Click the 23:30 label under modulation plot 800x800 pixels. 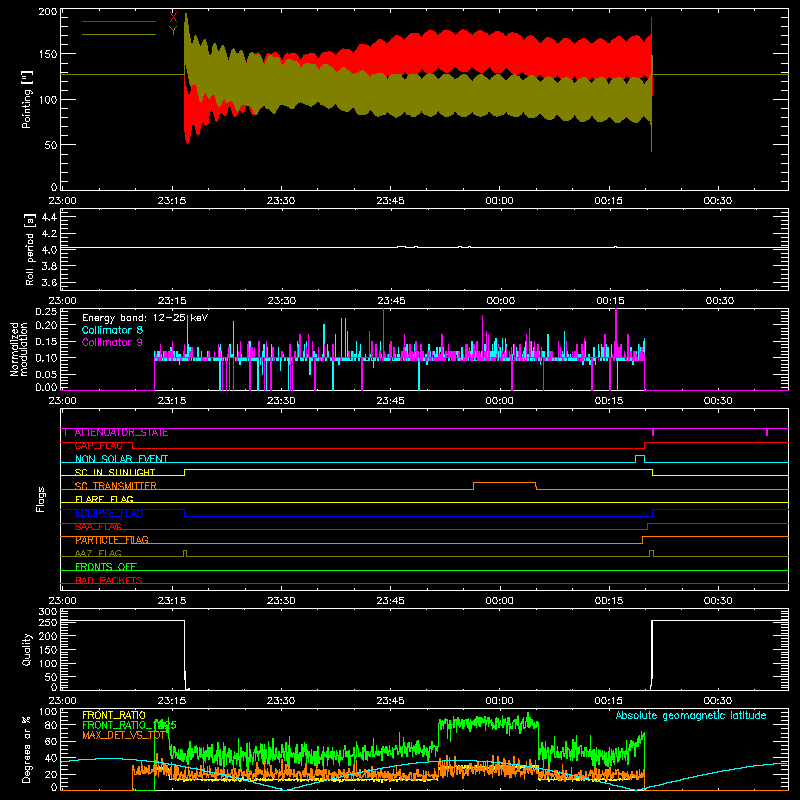281,401
